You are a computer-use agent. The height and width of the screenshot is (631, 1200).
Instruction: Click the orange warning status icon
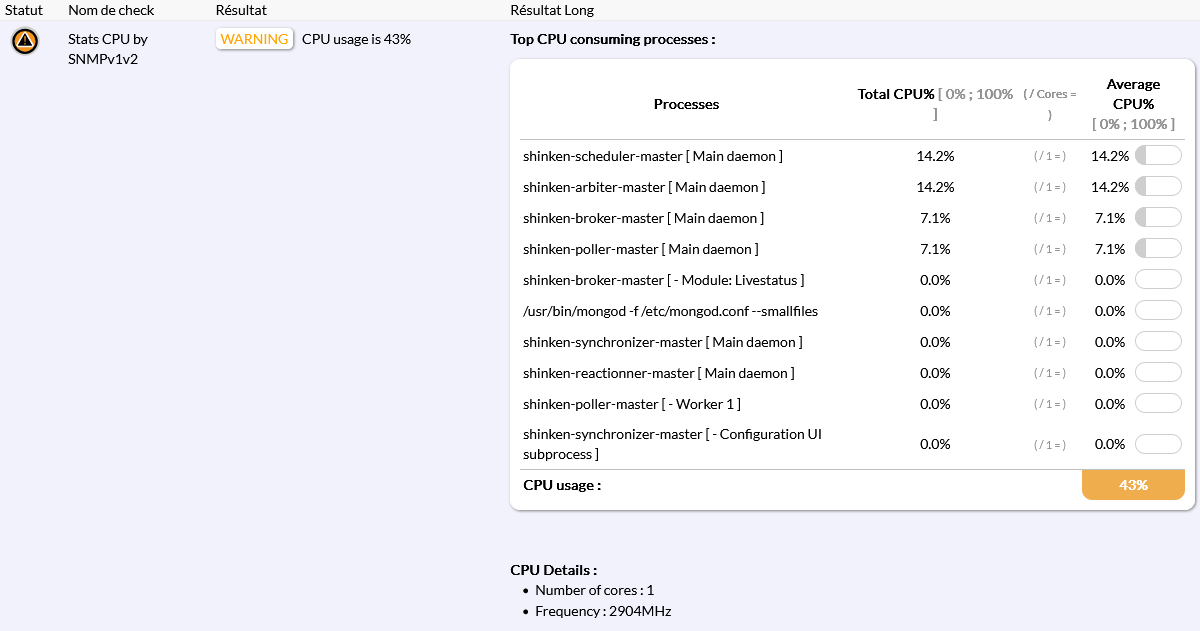click(25, 42)
